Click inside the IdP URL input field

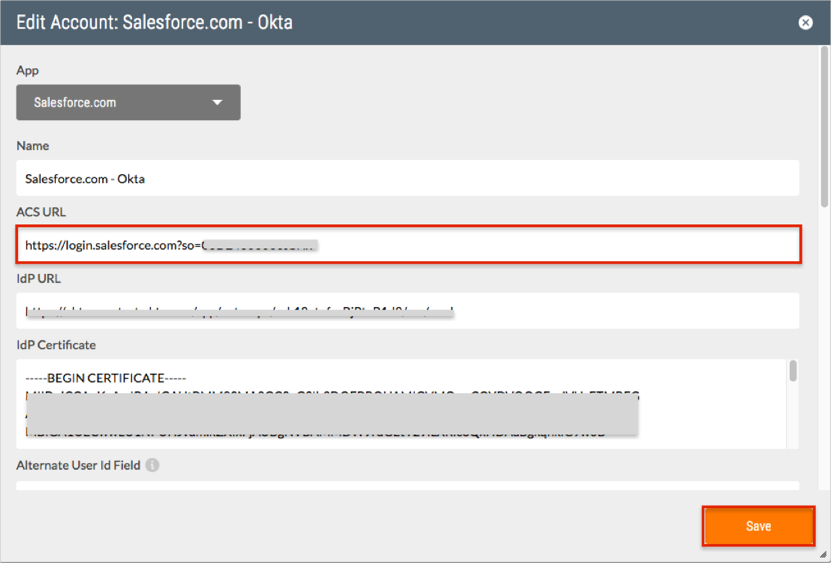click(600, 311)
